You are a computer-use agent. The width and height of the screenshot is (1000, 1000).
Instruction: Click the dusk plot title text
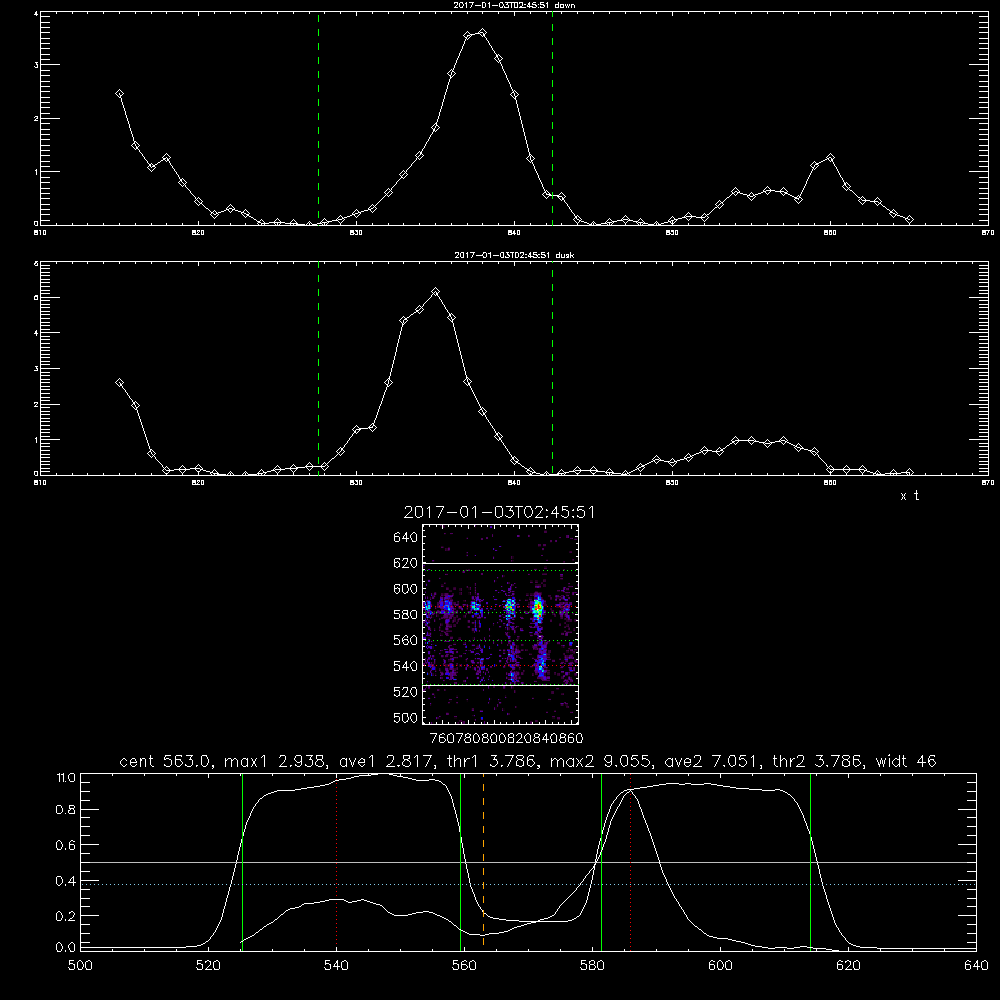click(x=514, y=255)
